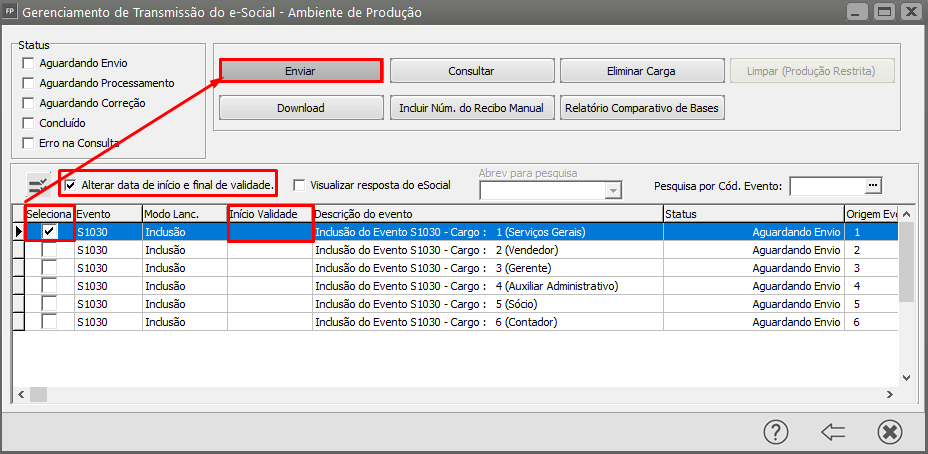The image size is (928, 454).
Task: Click the horizontal scrollbar thumb
Action: (38, 394)
